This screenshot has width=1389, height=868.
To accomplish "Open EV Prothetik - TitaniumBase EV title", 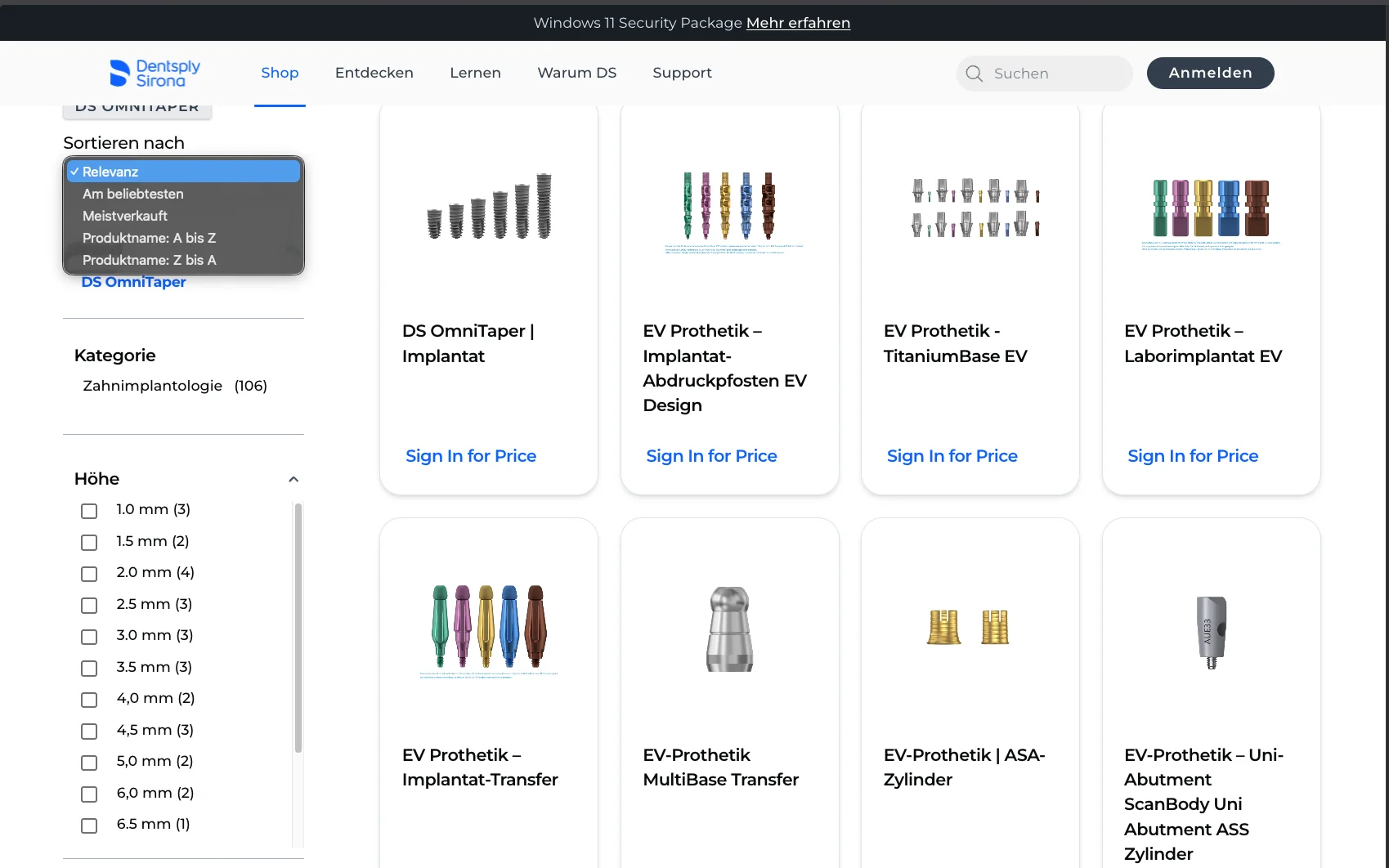I will 956,343.
